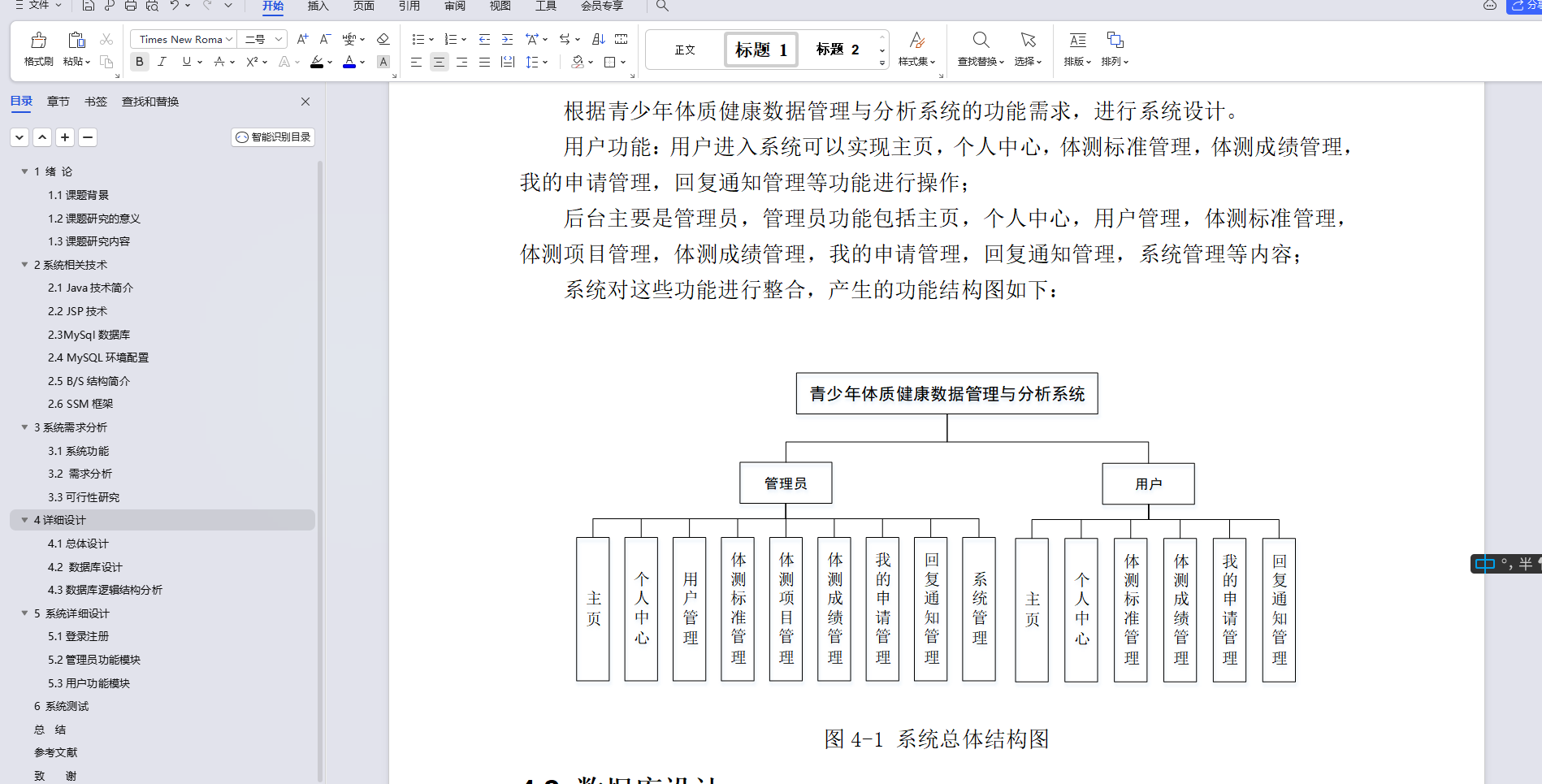Click the 智能识别目录 button

(x=272, y=136)
